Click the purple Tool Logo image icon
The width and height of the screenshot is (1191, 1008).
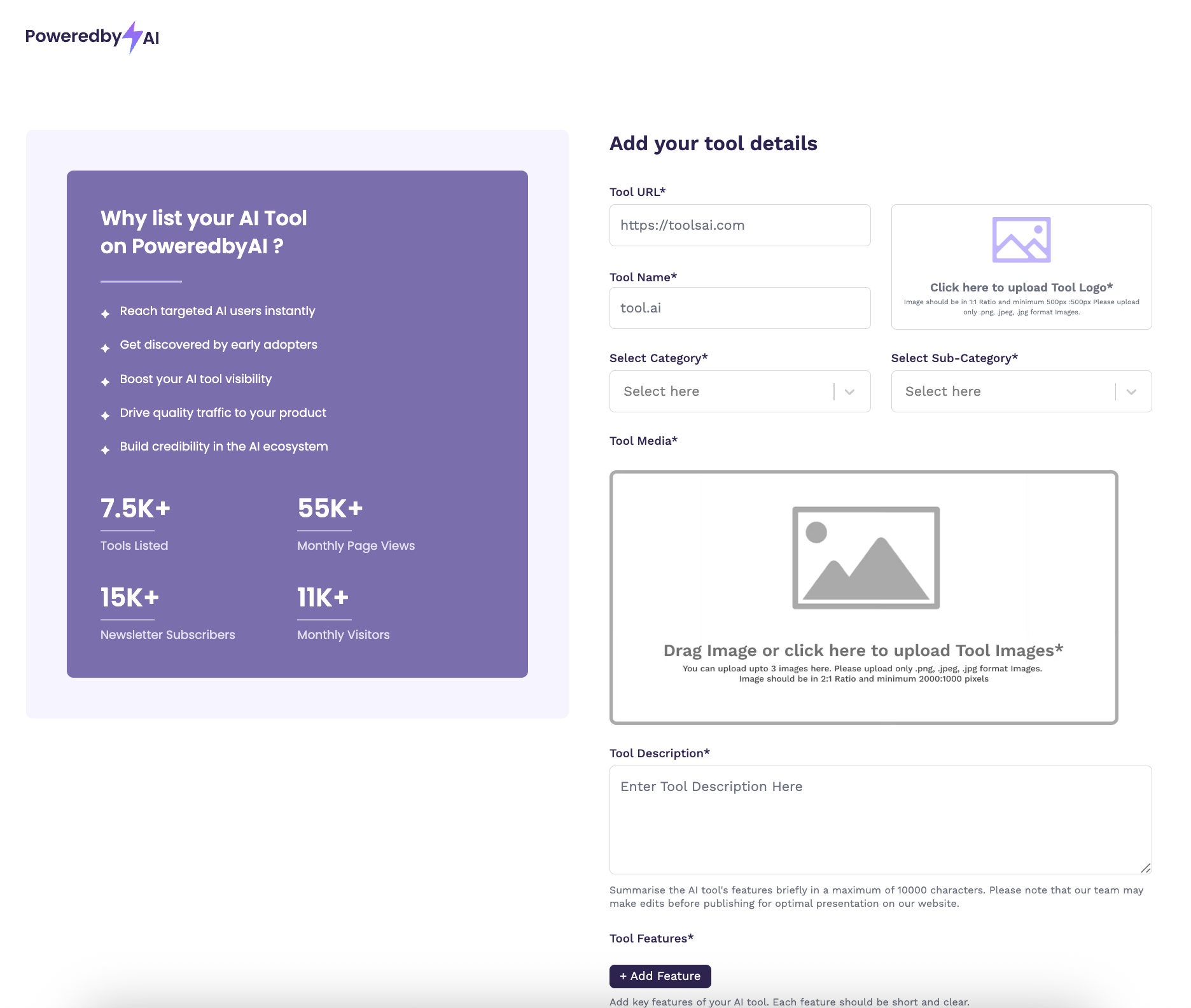click(x=1021, y=240)
